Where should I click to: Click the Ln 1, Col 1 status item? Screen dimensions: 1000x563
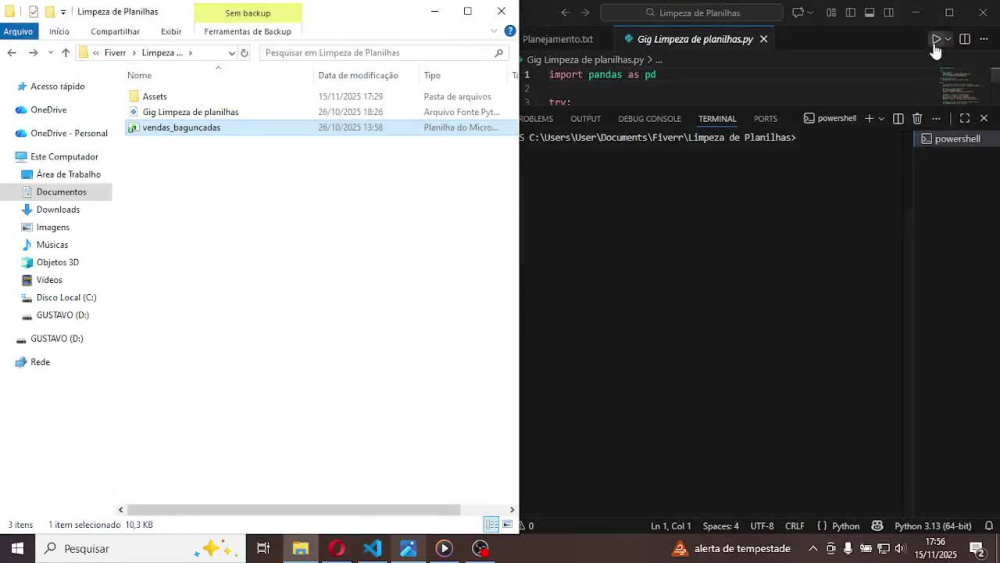pos(670,526)
